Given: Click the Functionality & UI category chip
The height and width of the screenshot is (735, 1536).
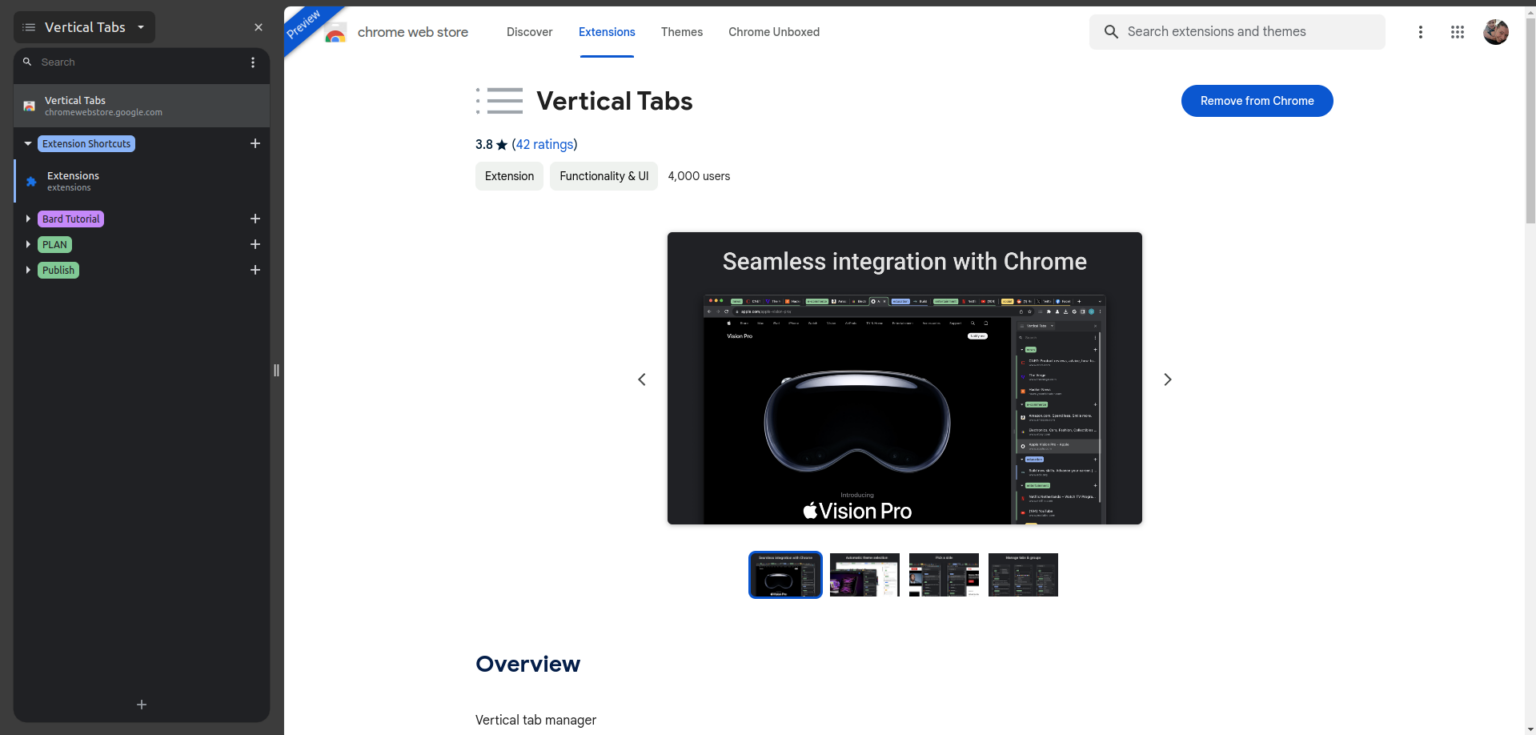Looking at the screenshot, I should coord(603,176).
